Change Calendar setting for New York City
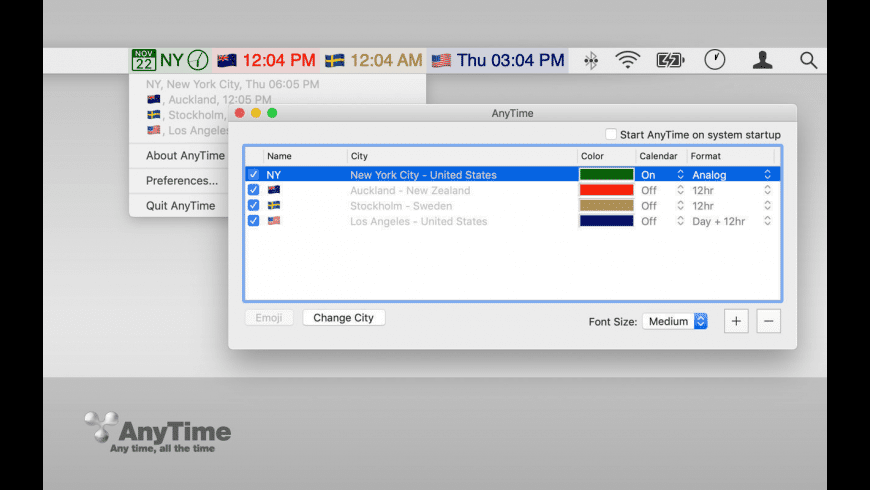 [662, 174]
